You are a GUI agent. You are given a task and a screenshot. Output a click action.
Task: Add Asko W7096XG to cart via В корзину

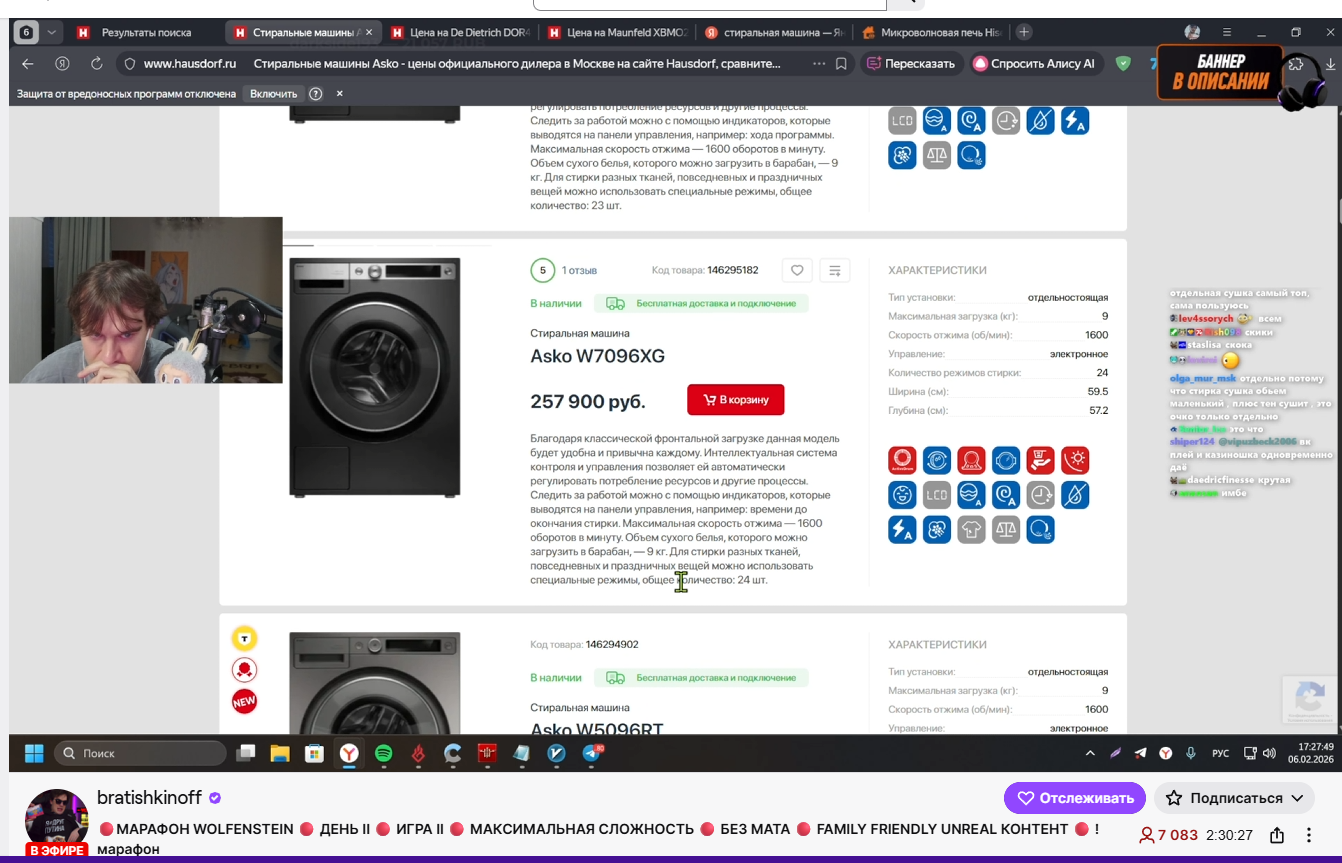coord(736,400)
